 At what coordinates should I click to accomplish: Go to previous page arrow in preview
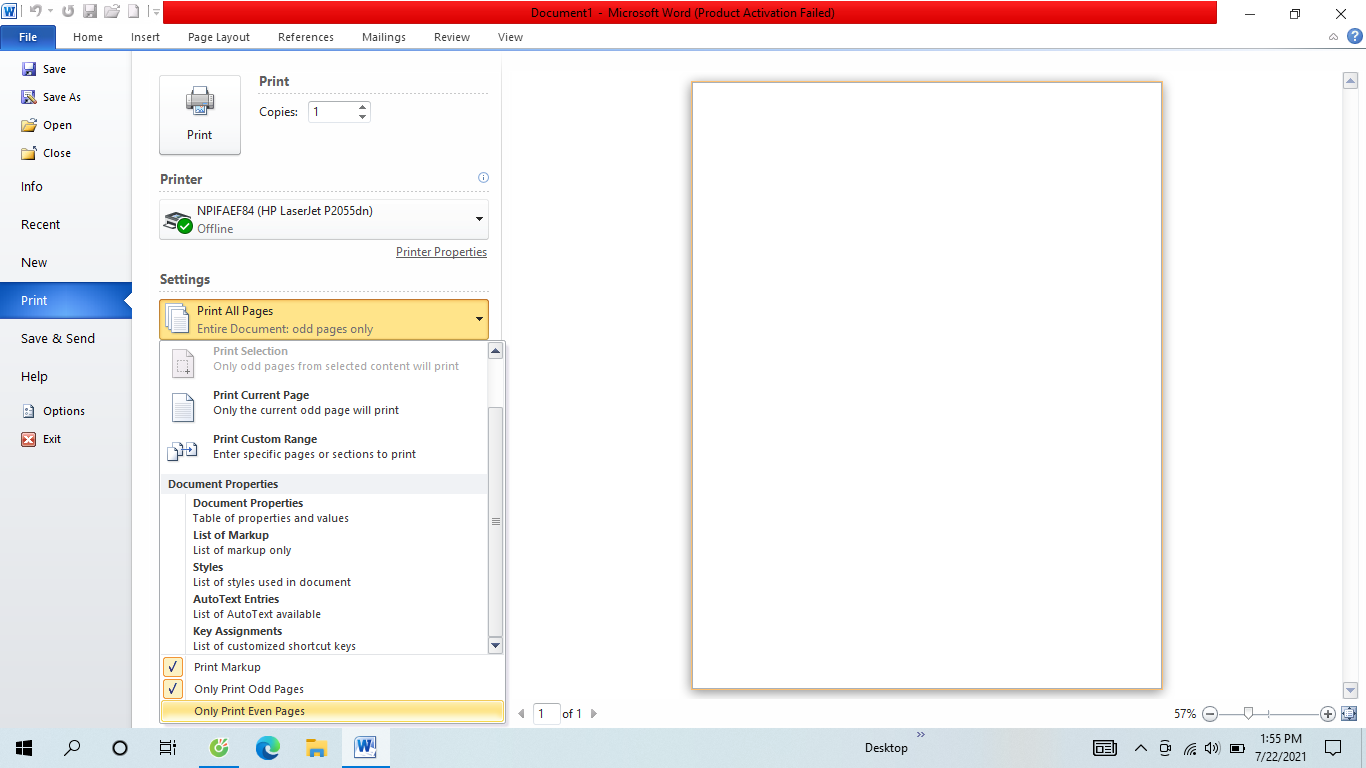(x=521, y=714)
